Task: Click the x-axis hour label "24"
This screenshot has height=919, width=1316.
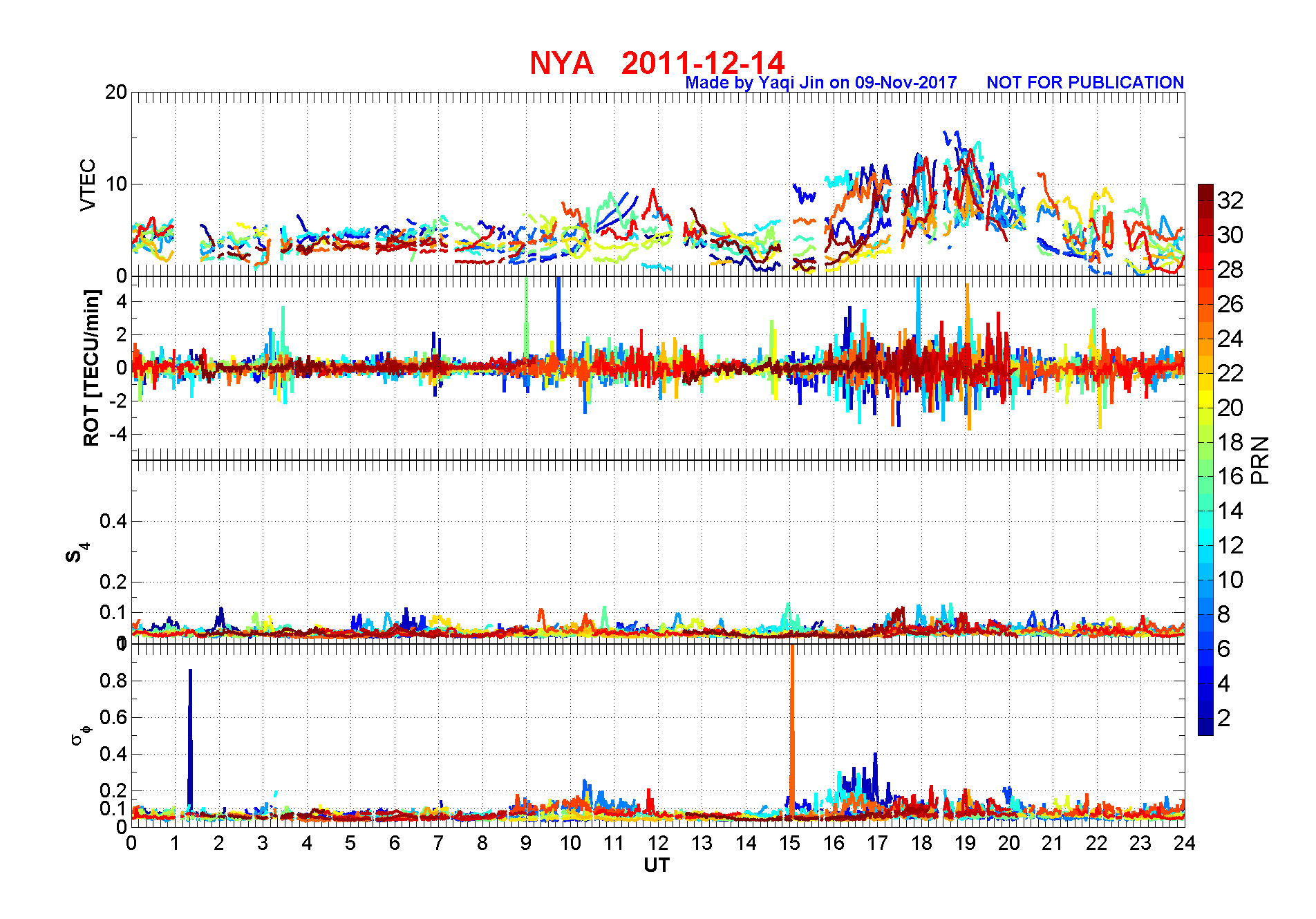Action: (1185, 843)
